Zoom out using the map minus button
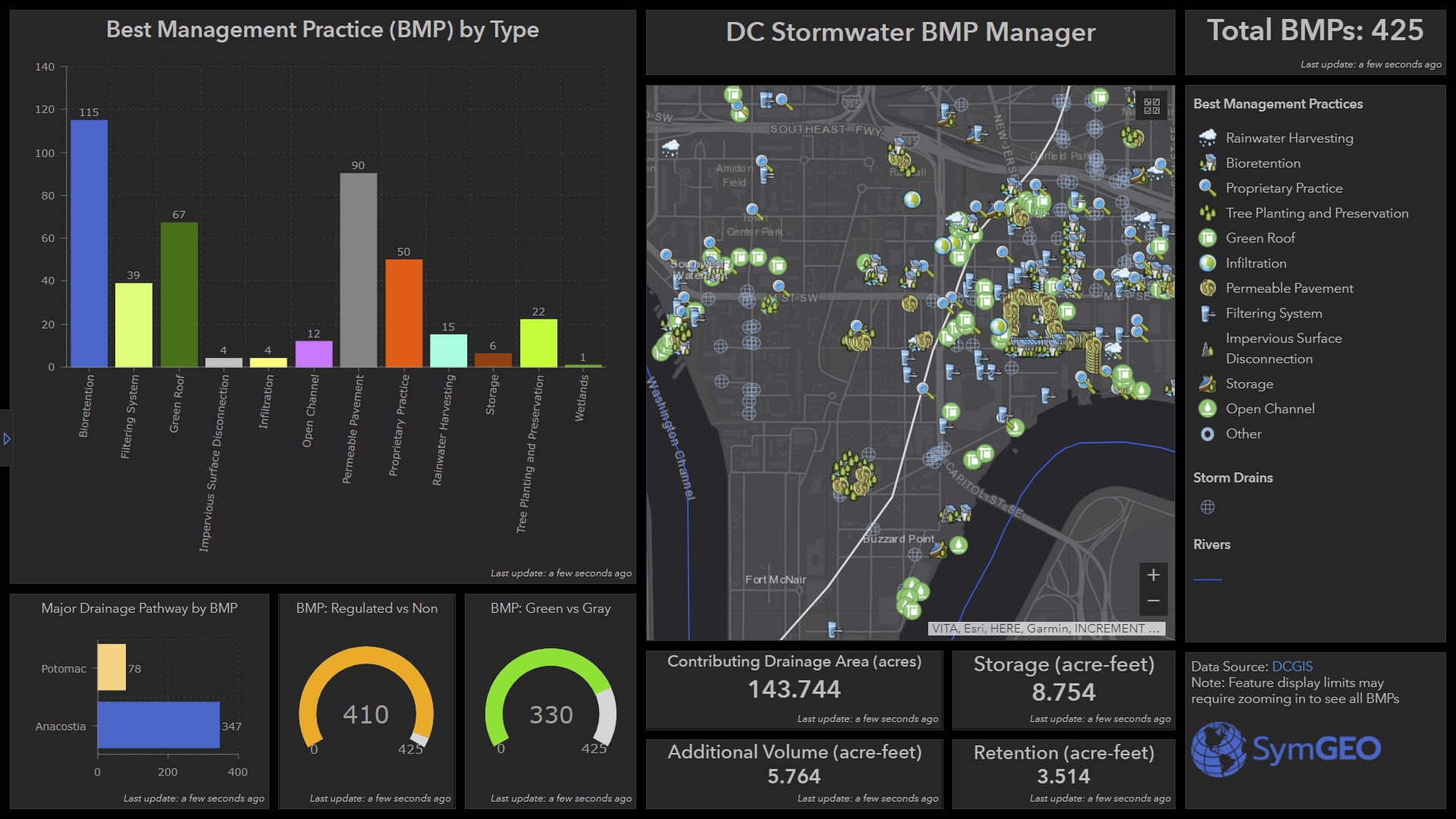Viewport: 1456px width, 819px height. [x=1153, y=601]
